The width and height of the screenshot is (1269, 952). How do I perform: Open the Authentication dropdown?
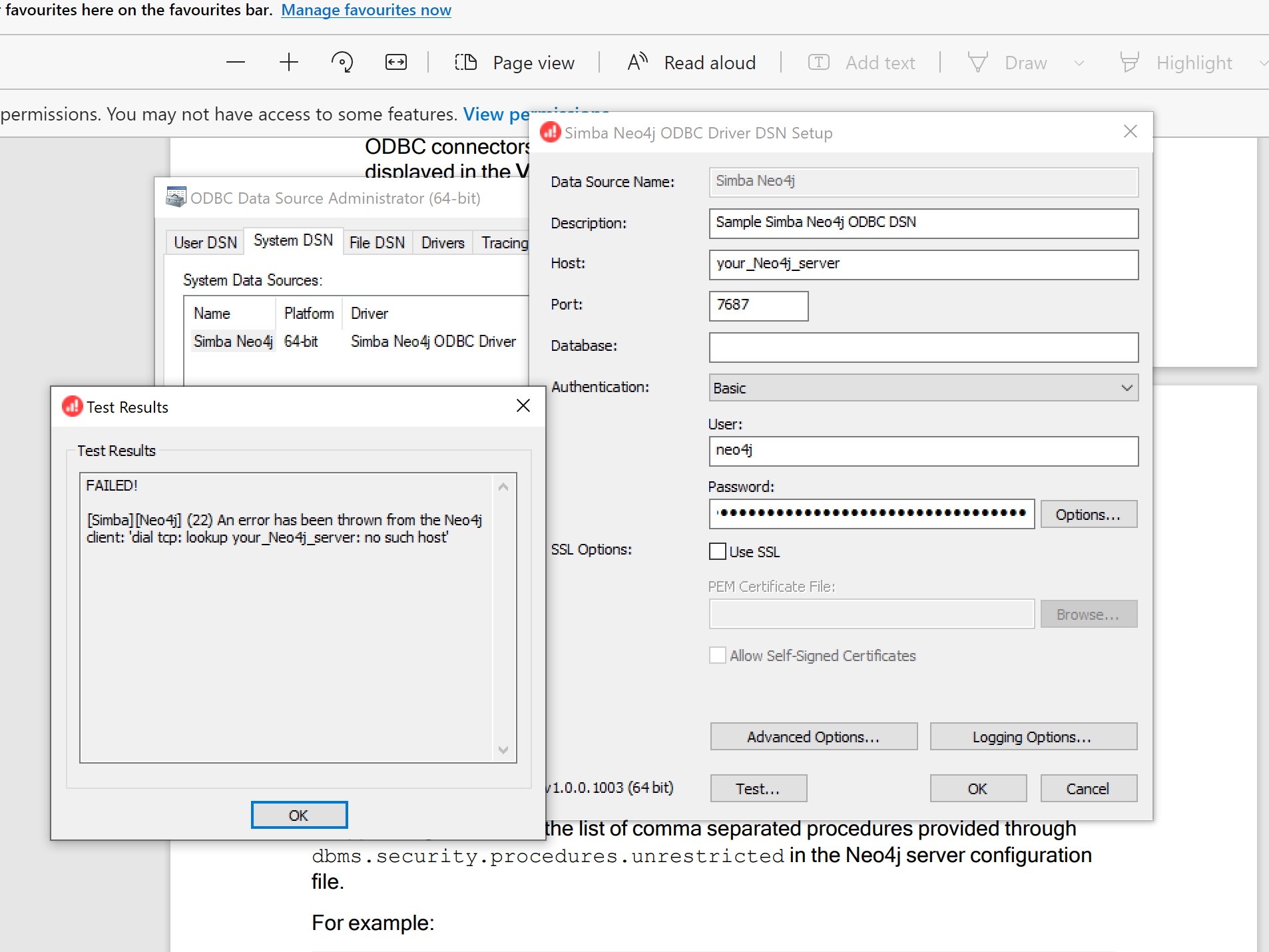point(923,387)
